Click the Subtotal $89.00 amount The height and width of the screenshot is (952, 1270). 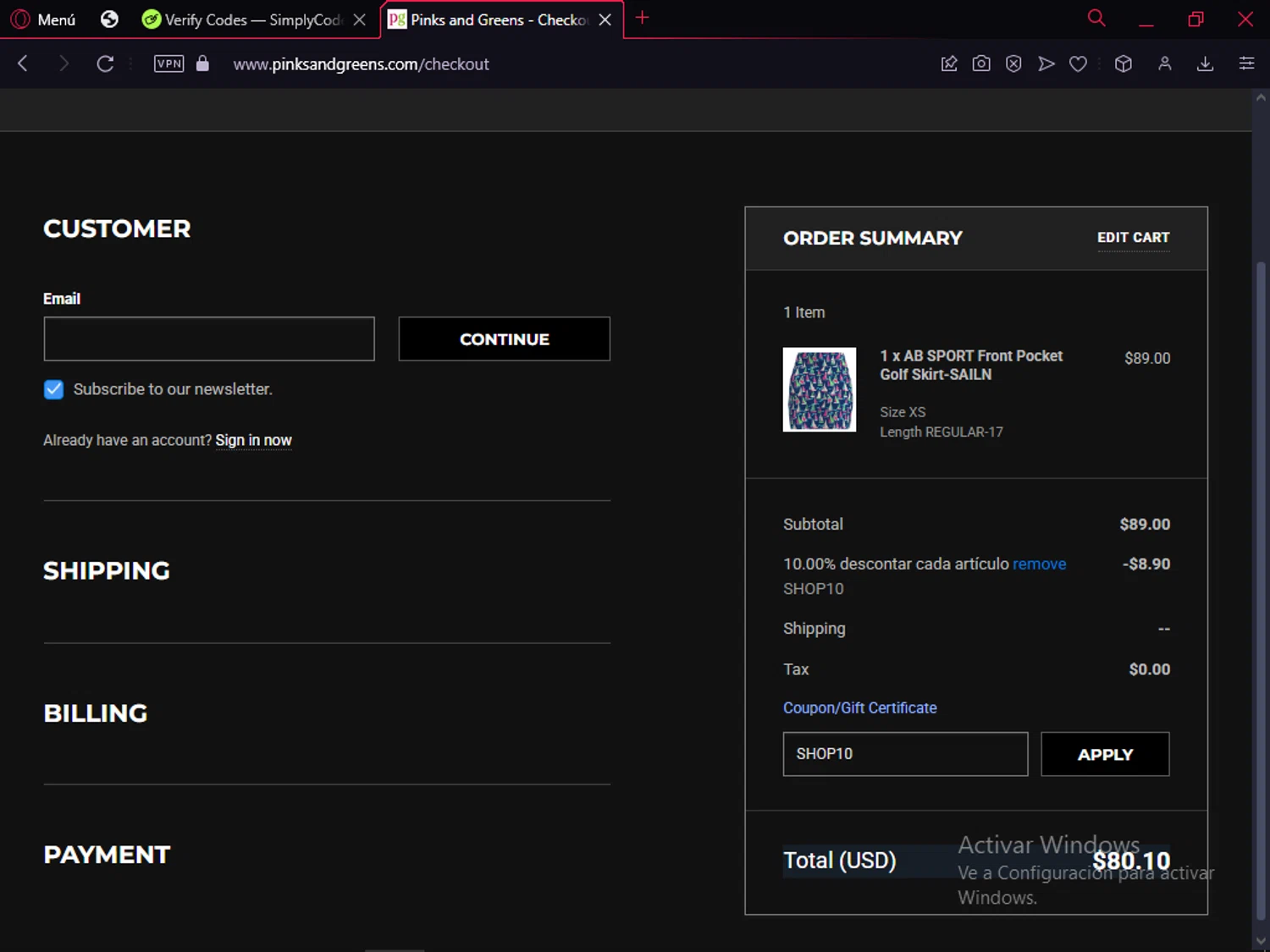[x=1145, y=524]
